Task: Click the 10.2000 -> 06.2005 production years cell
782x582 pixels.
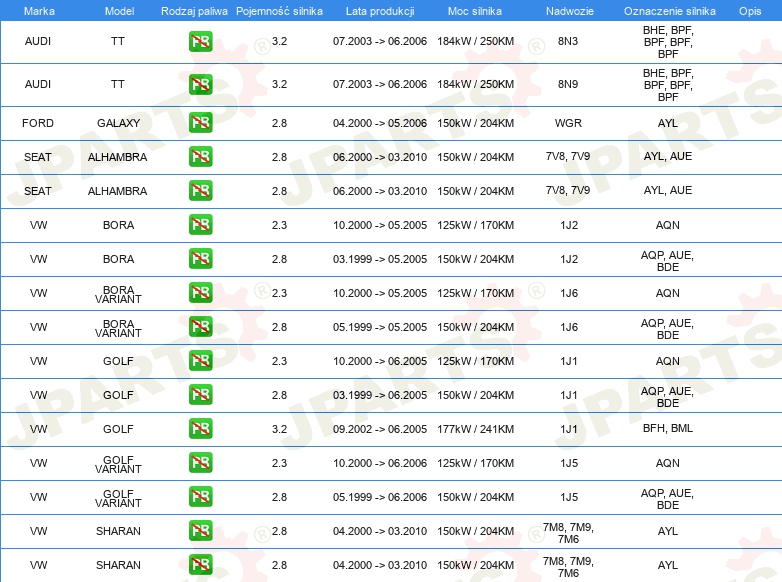Action: coord(380,361)
